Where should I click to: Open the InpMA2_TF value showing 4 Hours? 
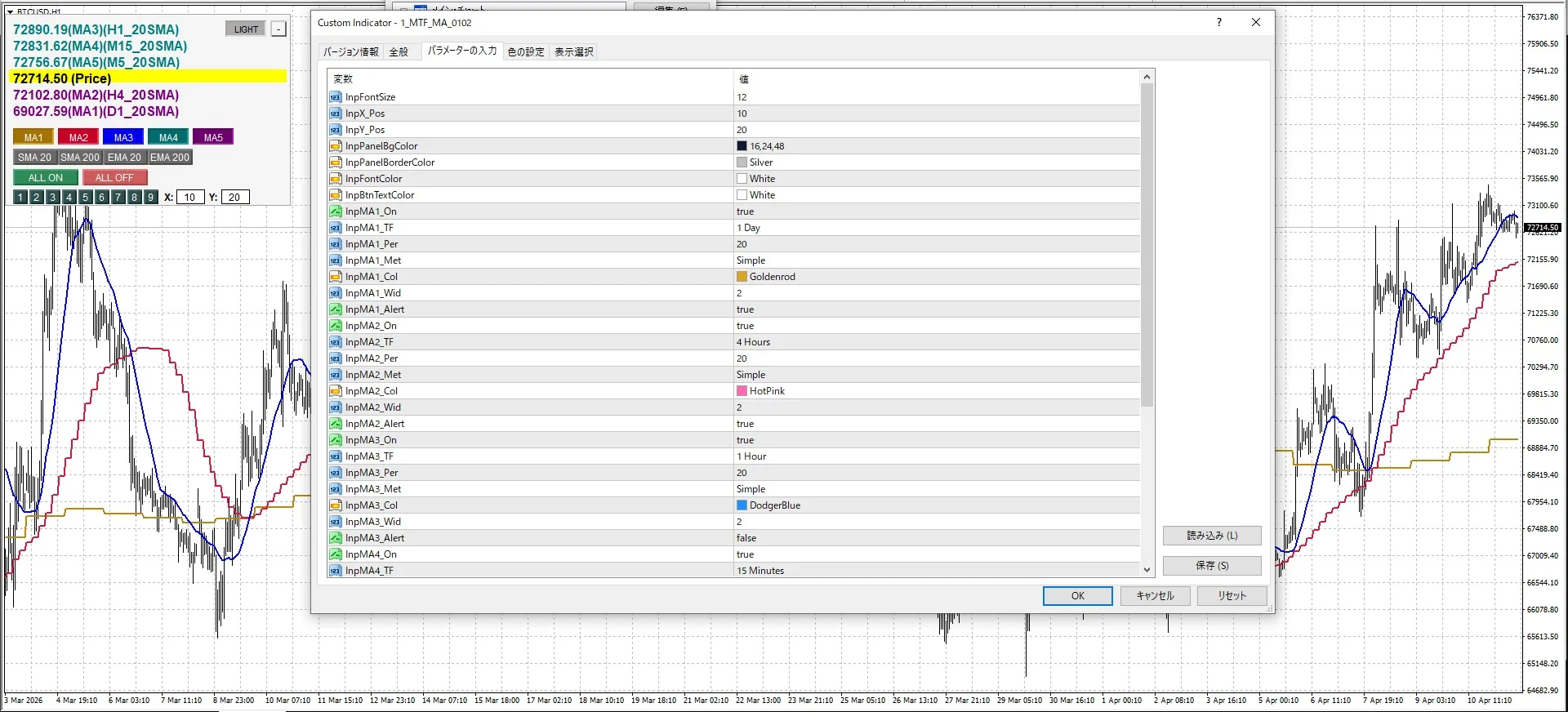937,342
